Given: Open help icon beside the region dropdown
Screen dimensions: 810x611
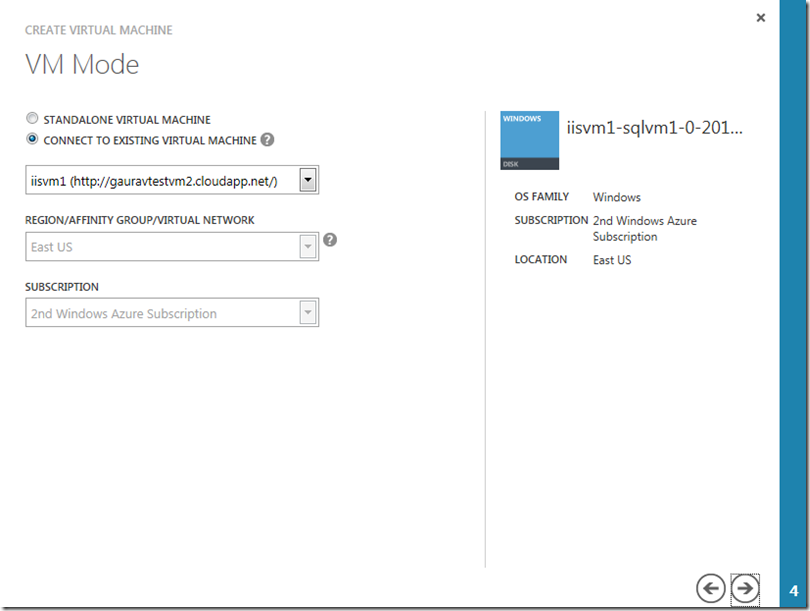Looking at the screenshot, I should (330, 240).
